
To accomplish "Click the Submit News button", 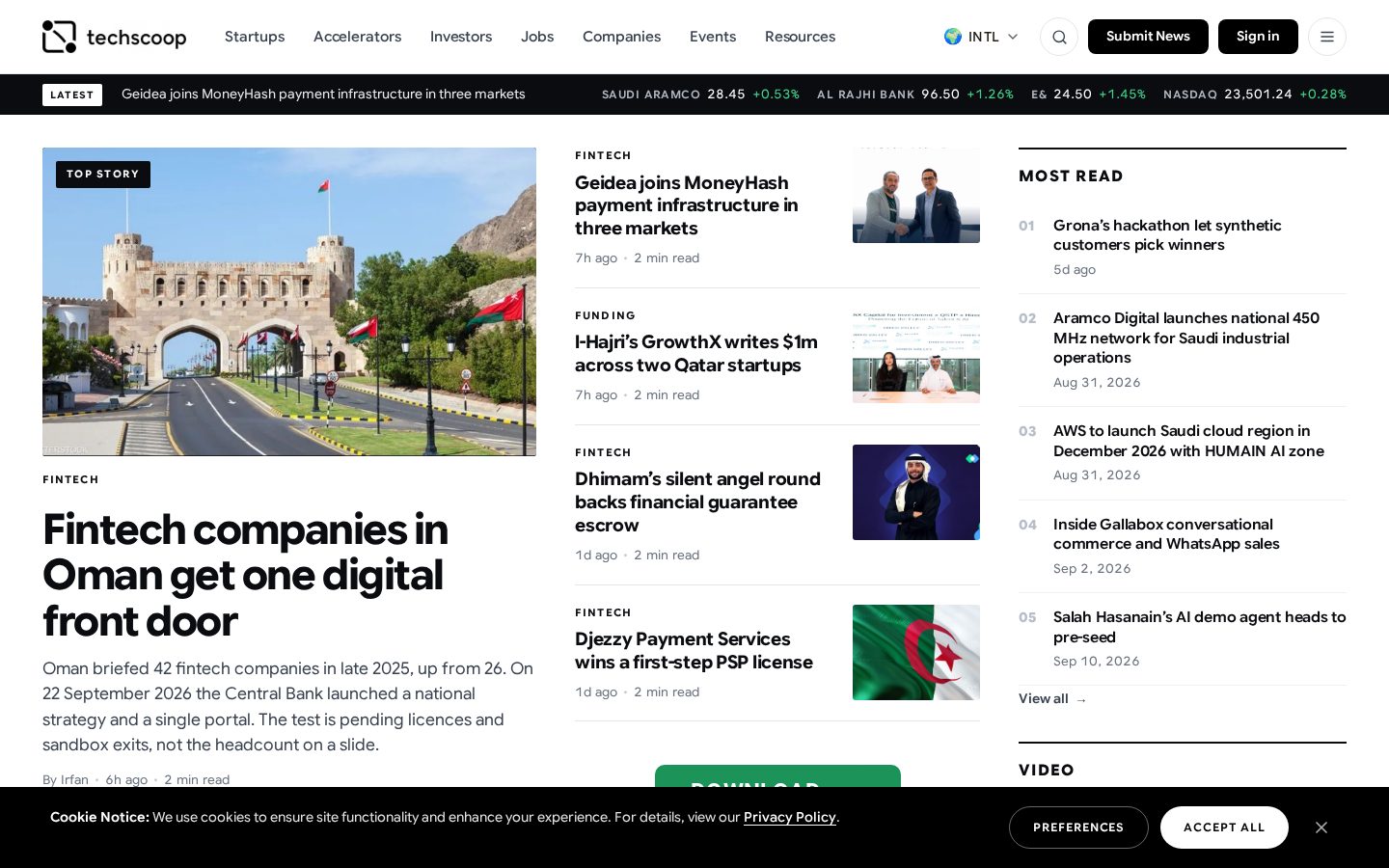I will pyautogui.click(x=1148, y=37).
